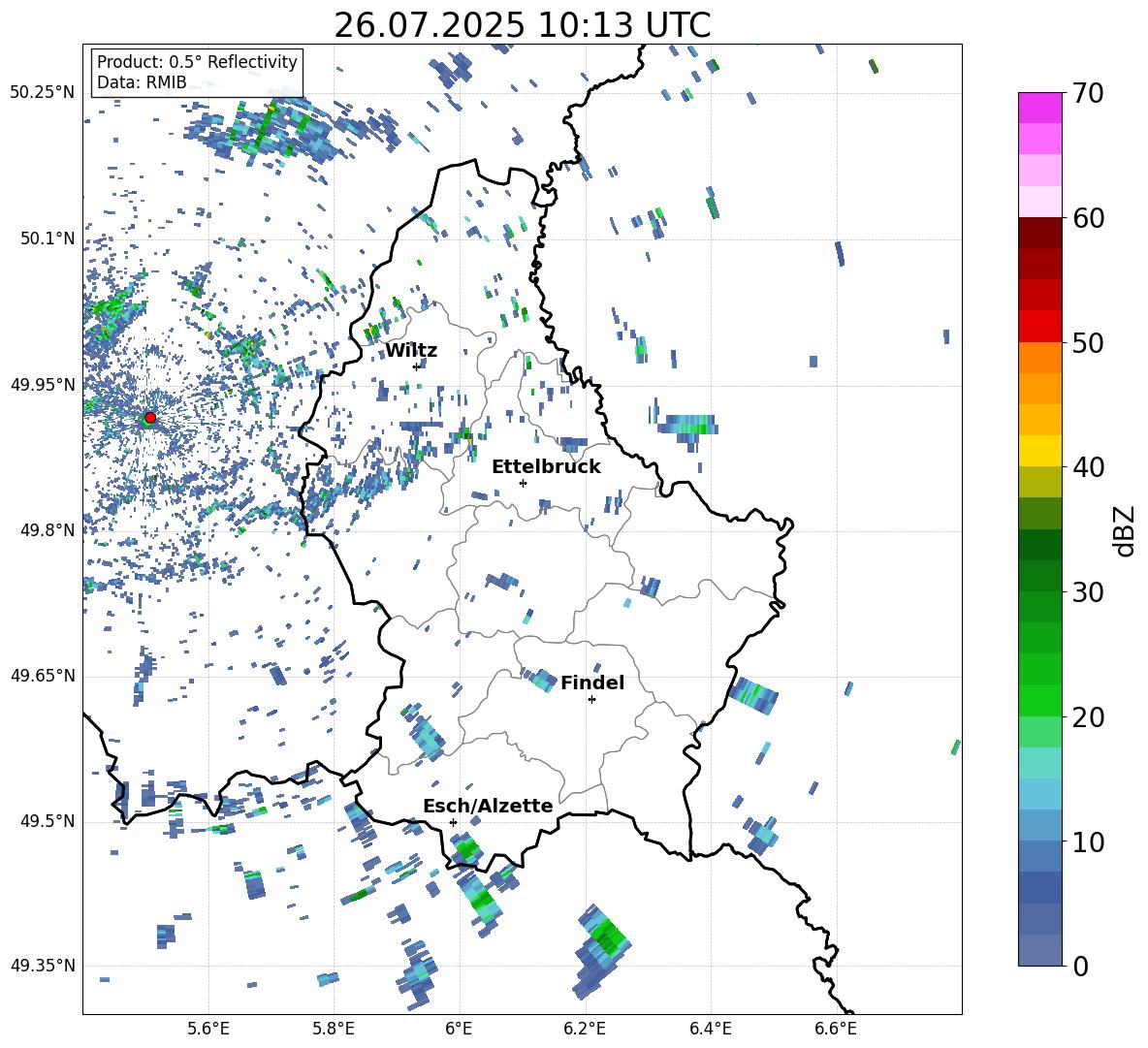This screenshot has width=1148, height=1048.
Task: Click the 6.4°E longitude label
Action: coord(710,1030)
